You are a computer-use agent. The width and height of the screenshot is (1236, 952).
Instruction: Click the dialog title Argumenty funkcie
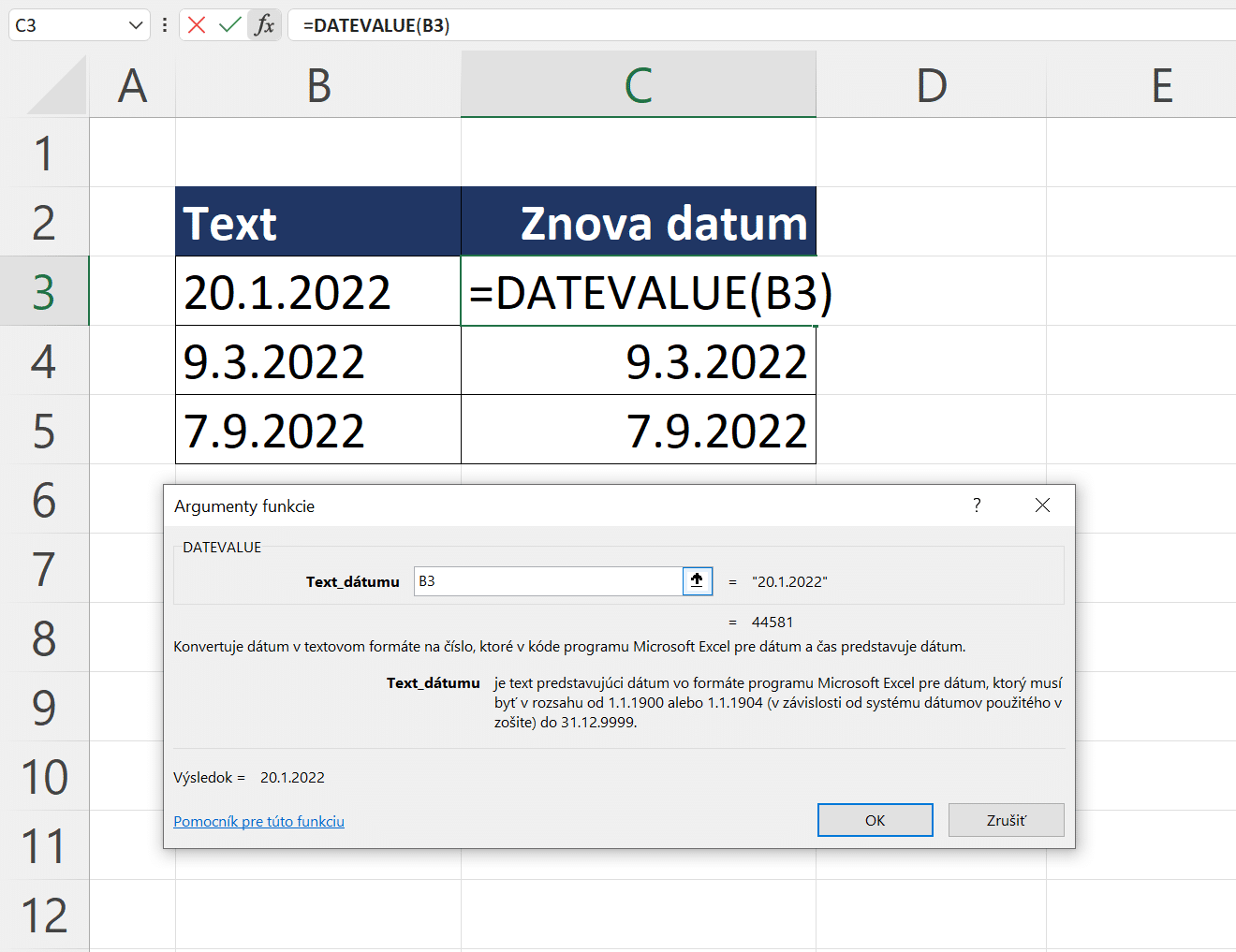point(244,505)
